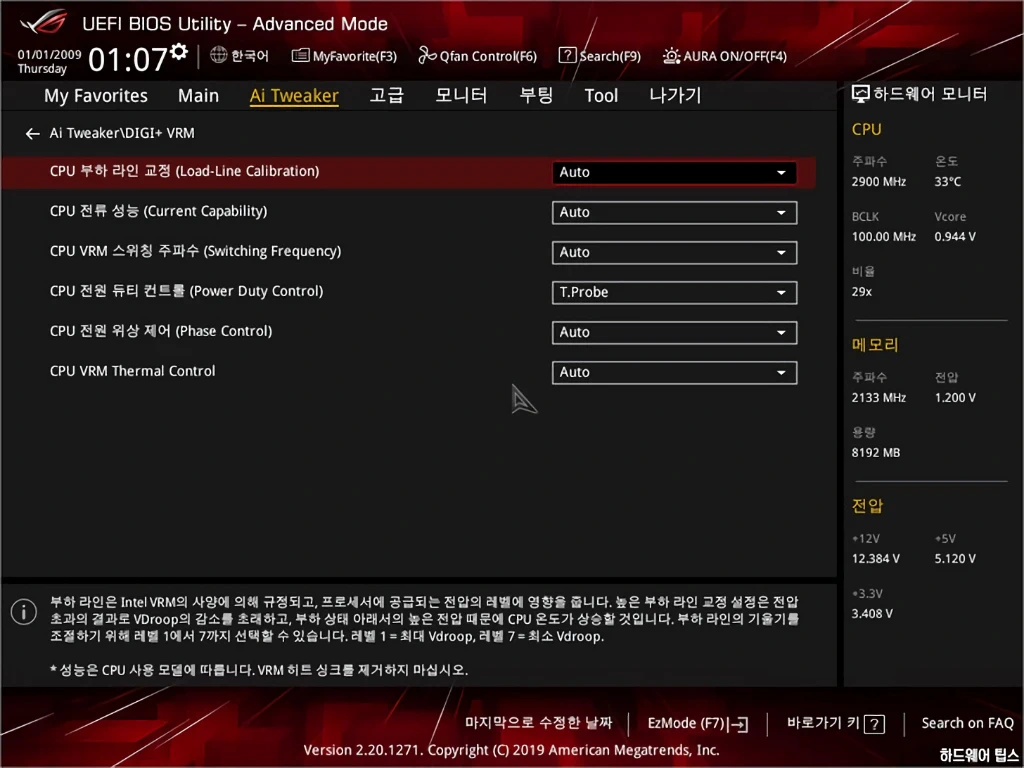Click Qfan Control(F6) label
This screenshot has width=1024, height=768.
(488, 56)
